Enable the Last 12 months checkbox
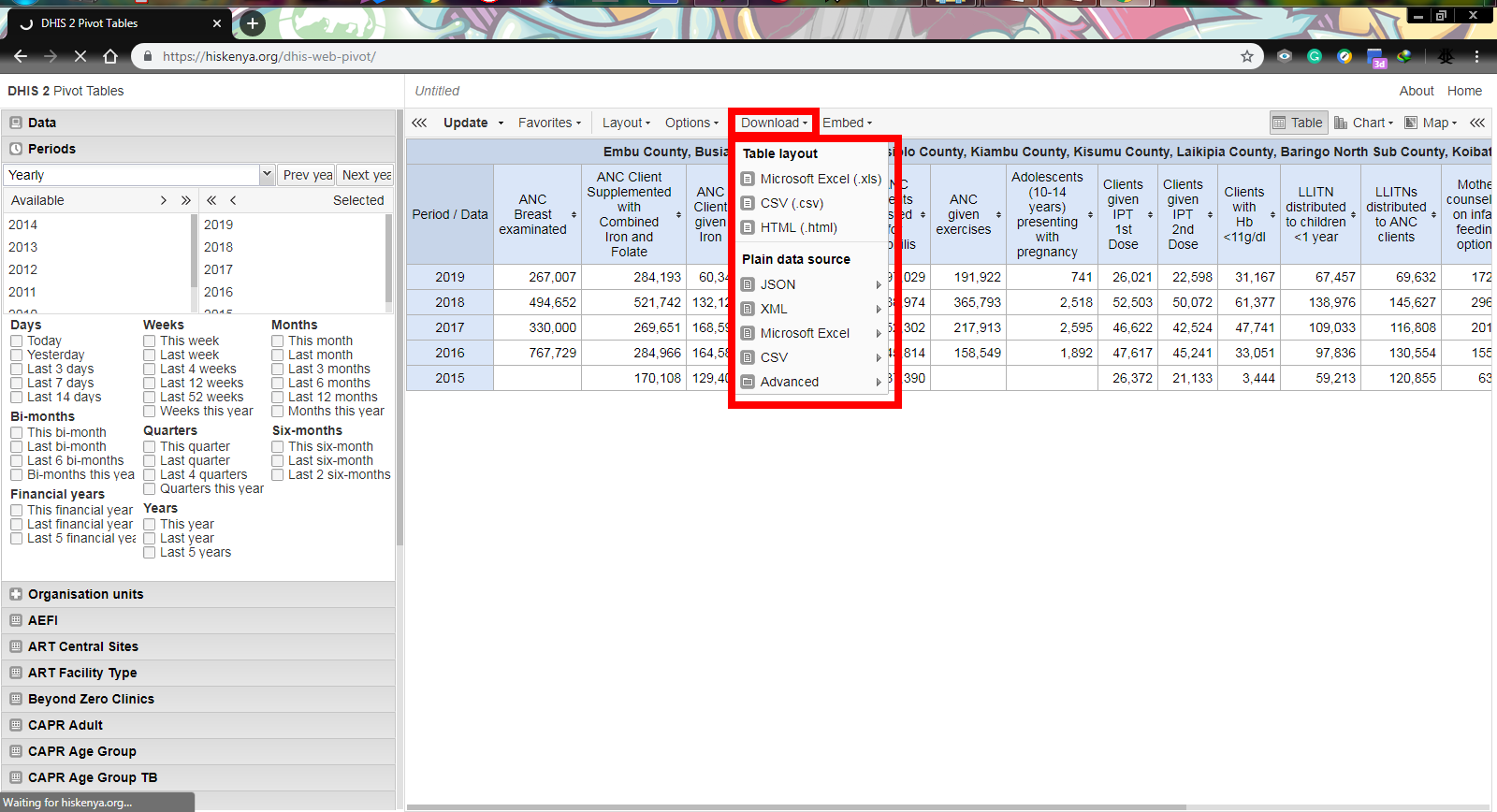Viewport: 1497px width, 812px height. click(x=278, y=398)
